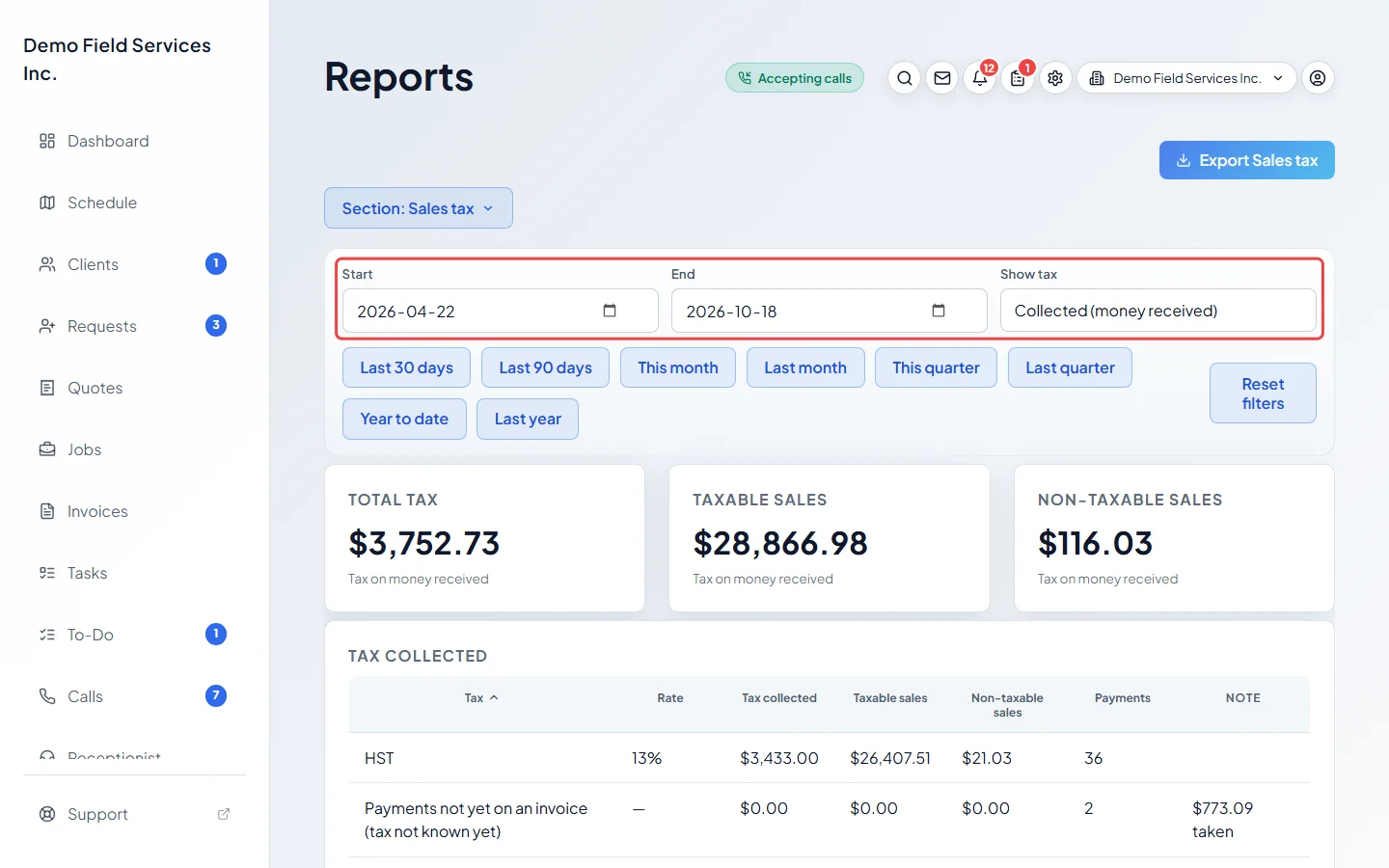Image resolution: width=1389 pixels, height=868 pixels.
Task: Click the Reset filters button
Action: [1263, 393]
